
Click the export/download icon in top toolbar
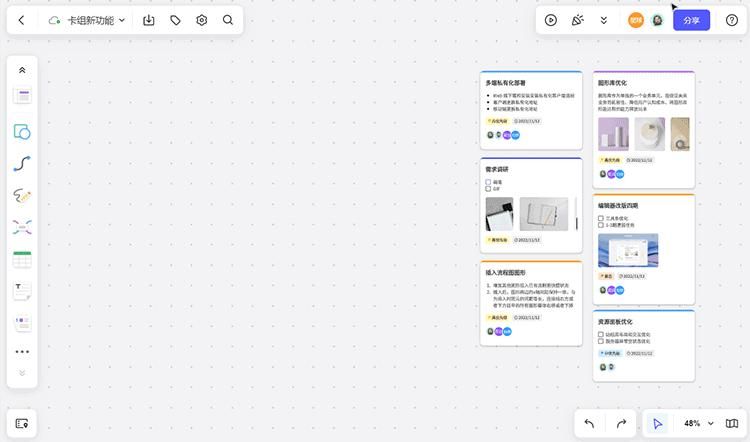[x=149, y=20]
